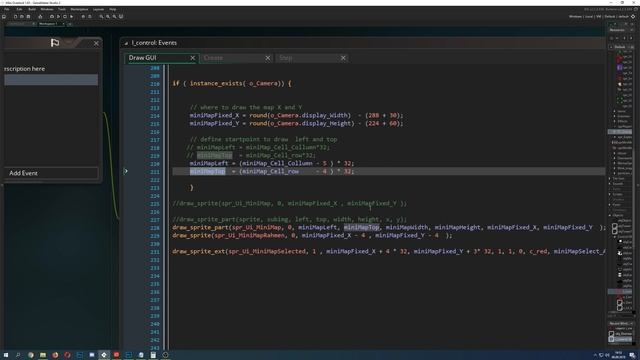The width and height of the screenshot is (640, 360).
Task: Open the Windows | Local | VM target selector
Action: [599, 17]
